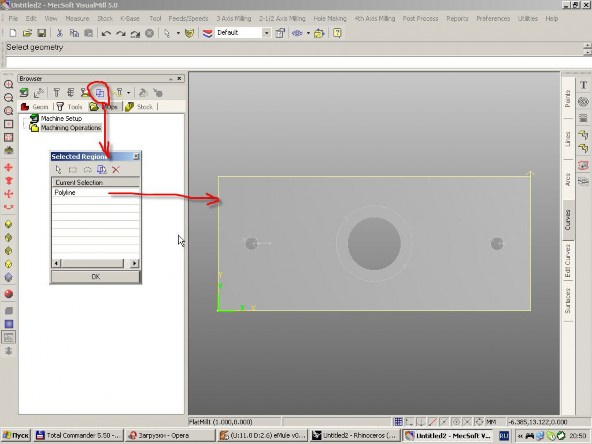The height and width of the screenshot is (444, 592).
Task: Switch to the Geom tab
Action: (x=35, y=107)
